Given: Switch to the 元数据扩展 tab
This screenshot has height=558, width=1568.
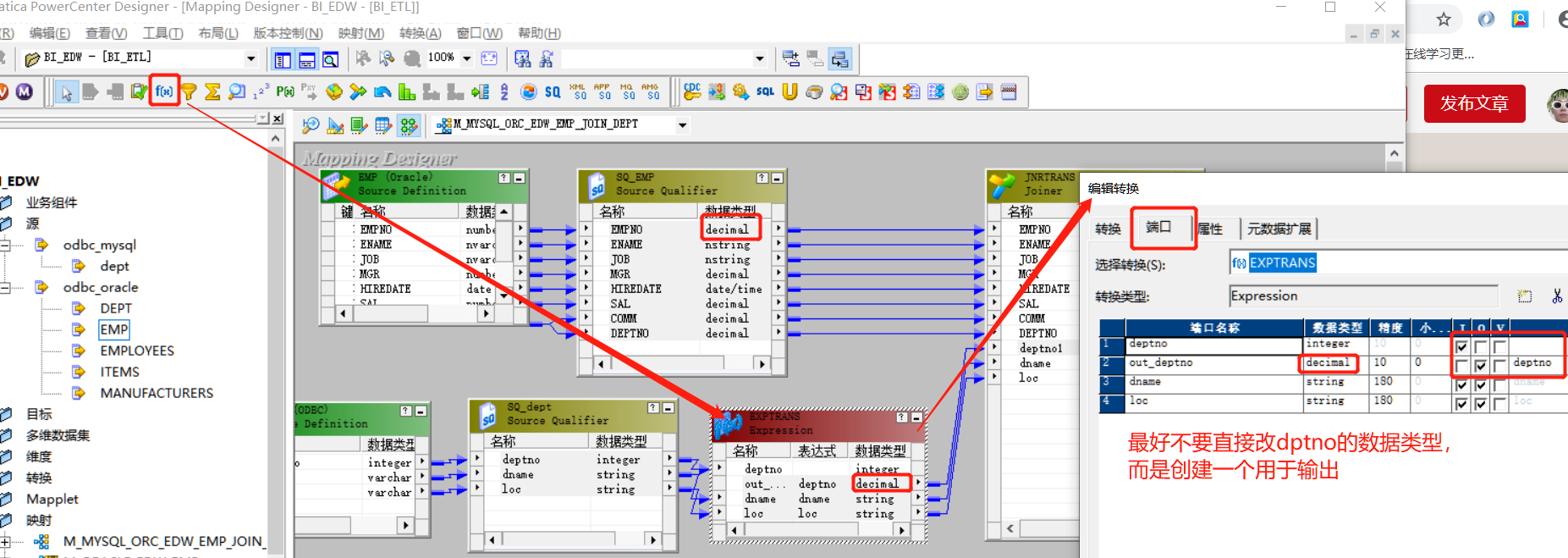Looking at the screenshot, I should [1279, 229].
